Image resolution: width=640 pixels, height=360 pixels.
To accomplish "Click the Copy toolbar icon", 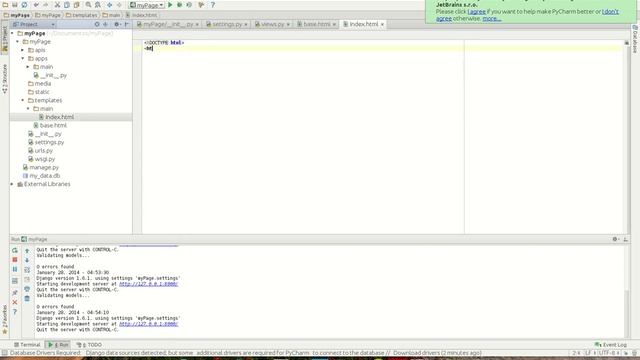I will (67, 5).
